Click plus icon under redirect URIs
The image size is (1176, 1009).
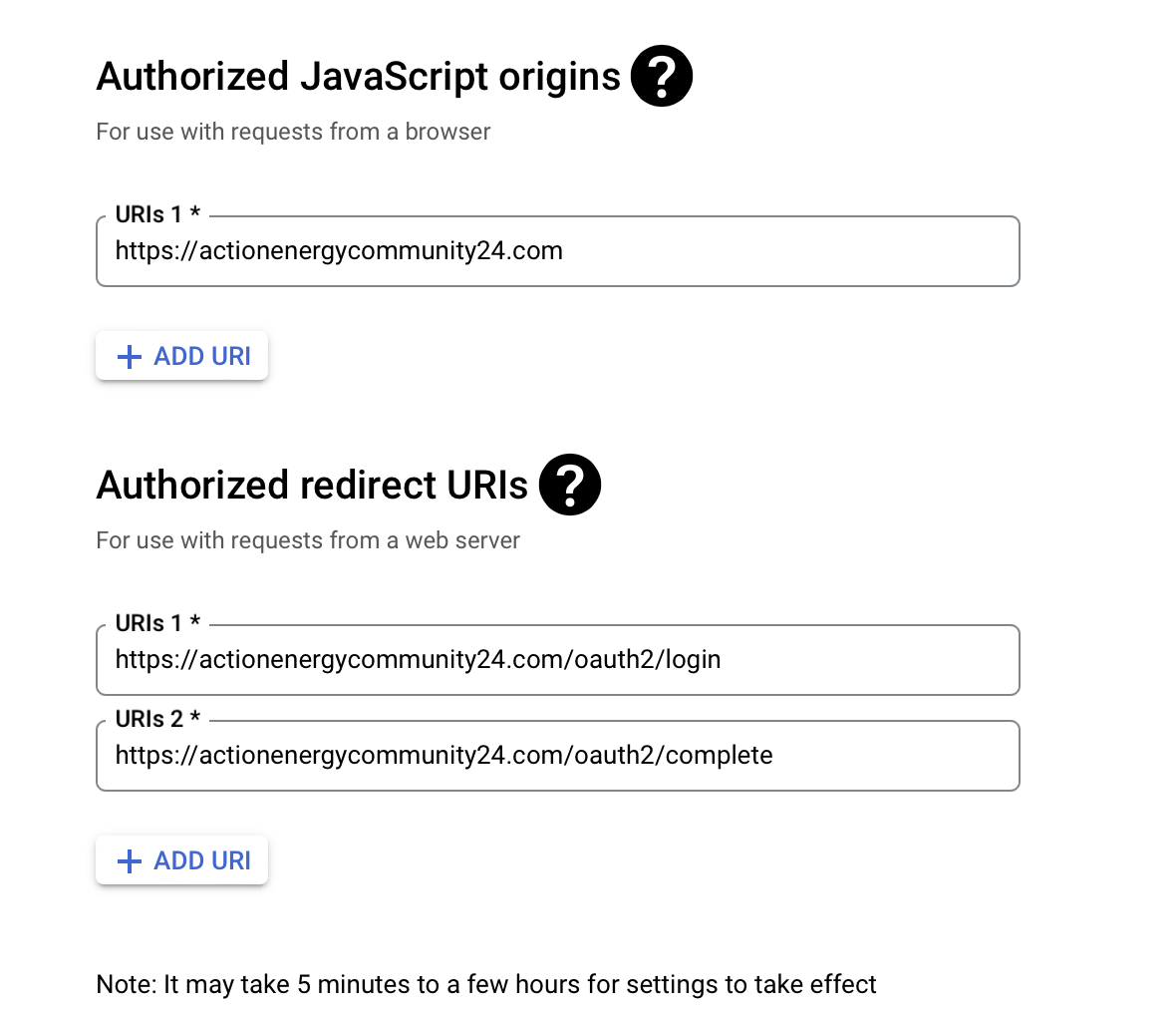tap(130, 861)
